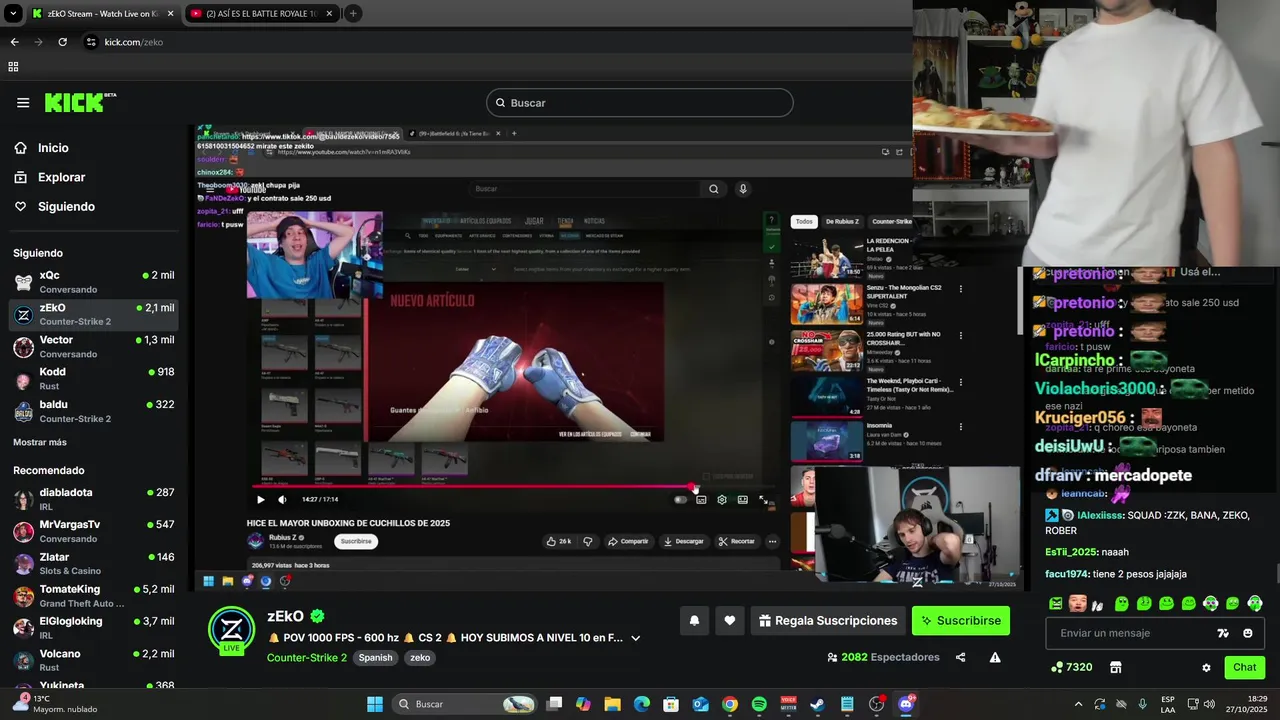Open the Windows Start menu
1280x720 pixels.
coord(374,704)
